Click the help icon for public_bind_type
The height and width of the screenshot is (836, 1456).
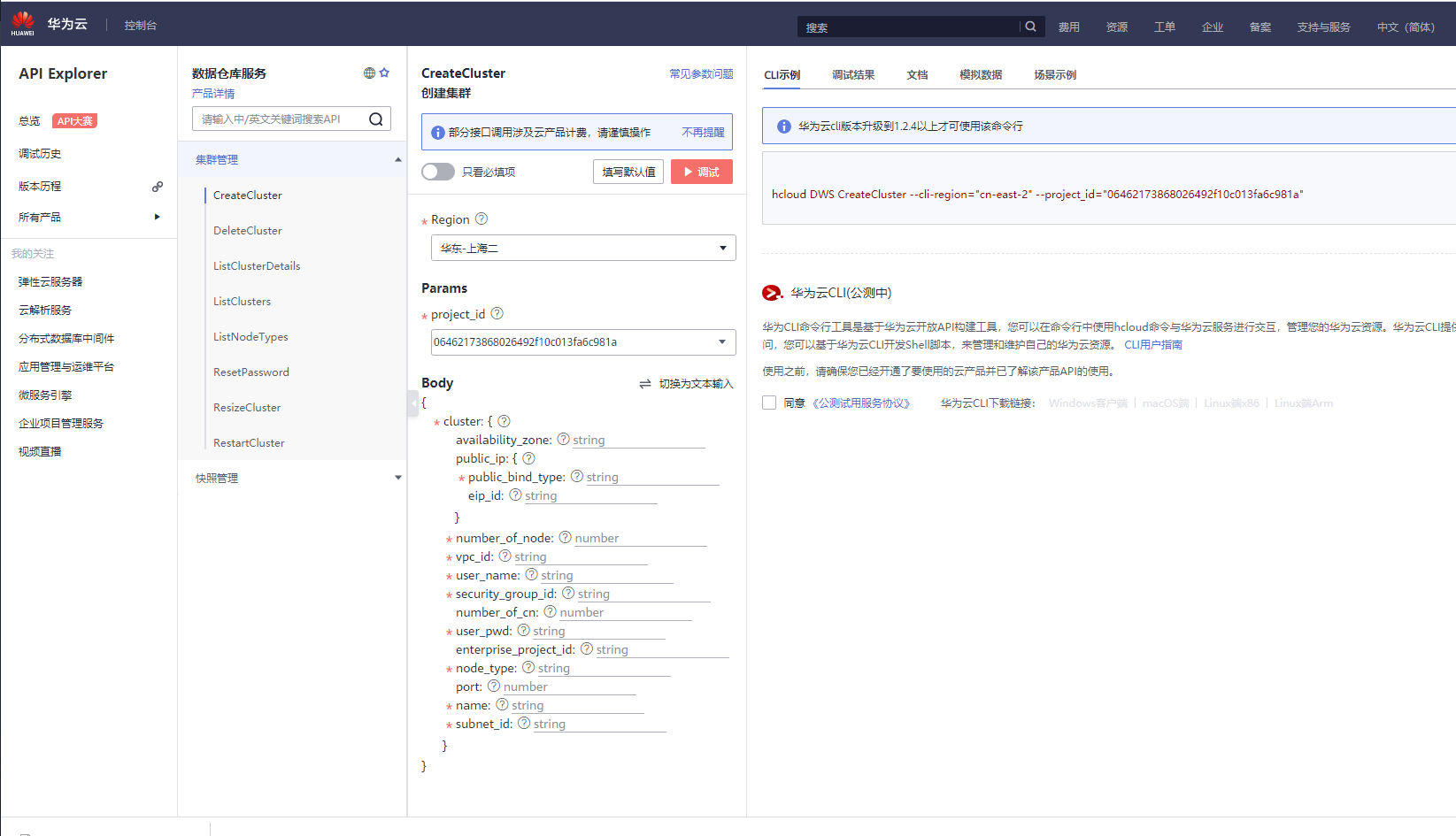pos(577,476)
